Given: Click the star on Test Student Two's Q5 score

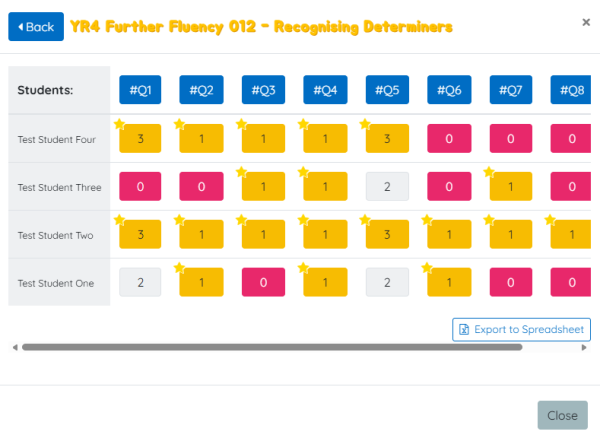Looking at the screenshot, I should (366, 221).
